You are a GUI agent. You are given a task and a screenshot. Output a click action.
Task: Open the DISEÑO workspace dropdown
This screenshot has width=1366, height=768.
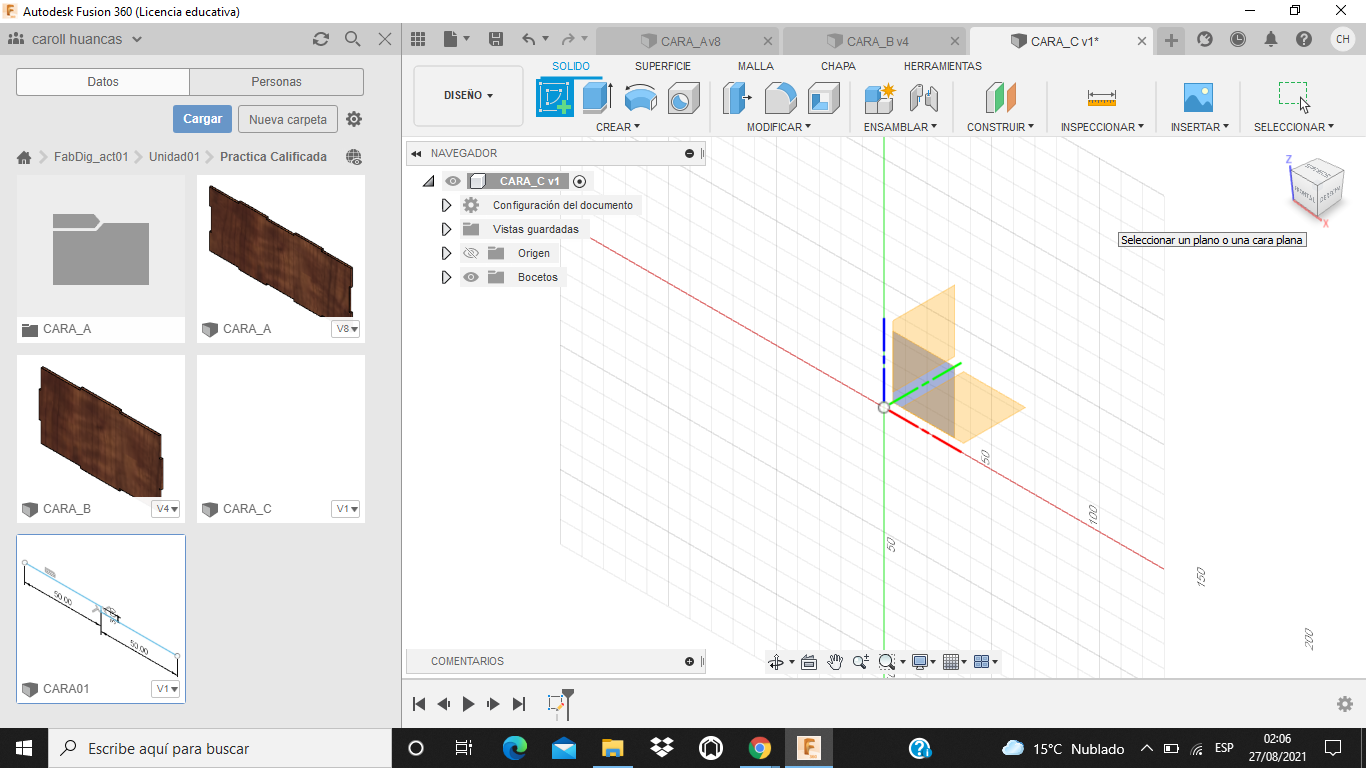click(468, 96)
